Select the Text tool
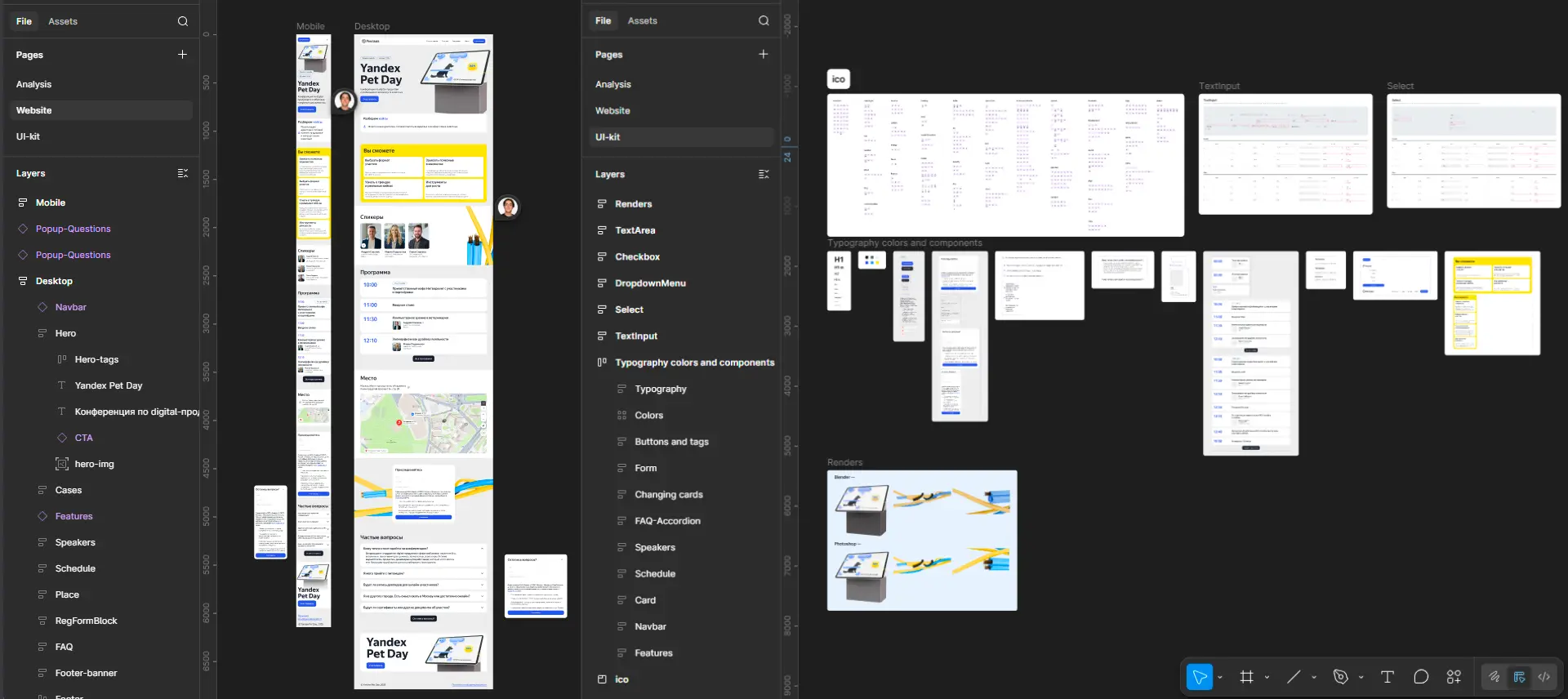The height and width of the screenshot is (699, 1568). (x=1387, y=676)
